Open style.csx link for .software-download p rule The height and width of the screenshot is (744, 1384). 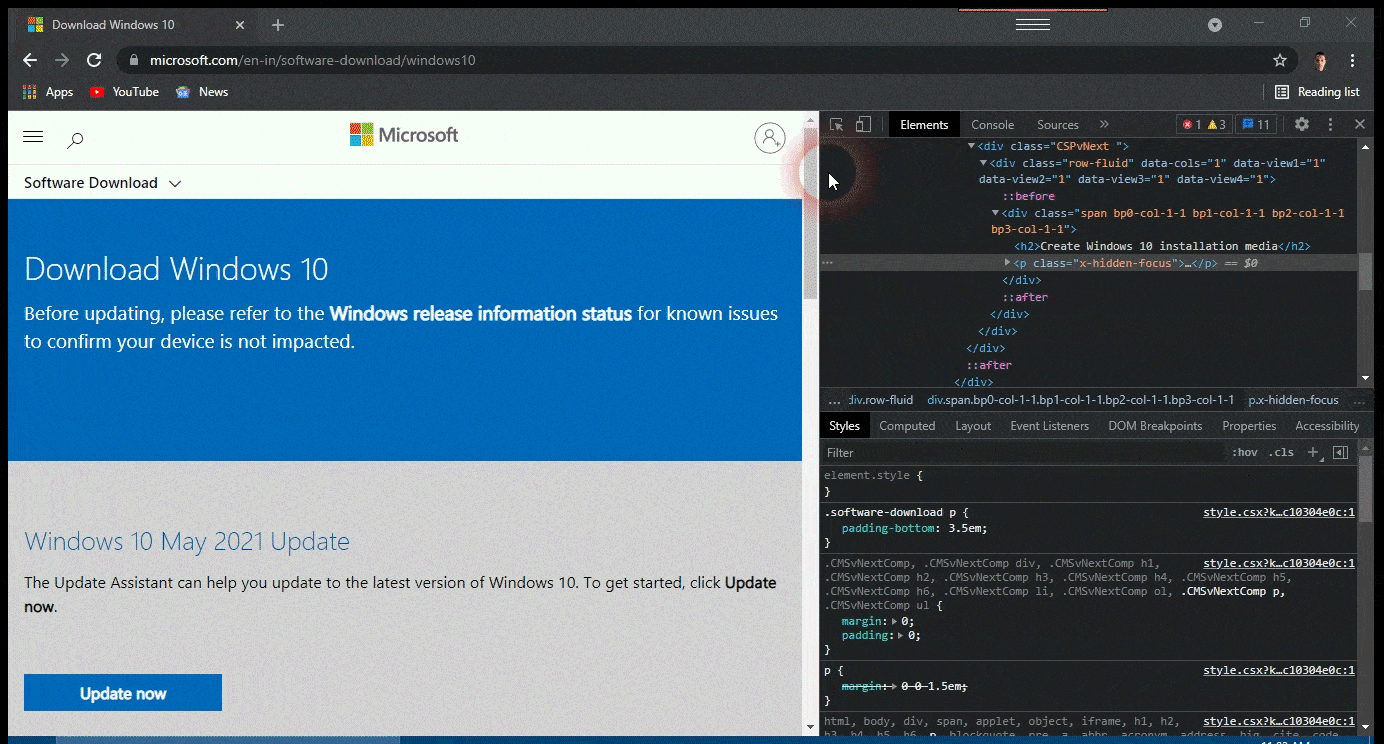point(1279,512)
